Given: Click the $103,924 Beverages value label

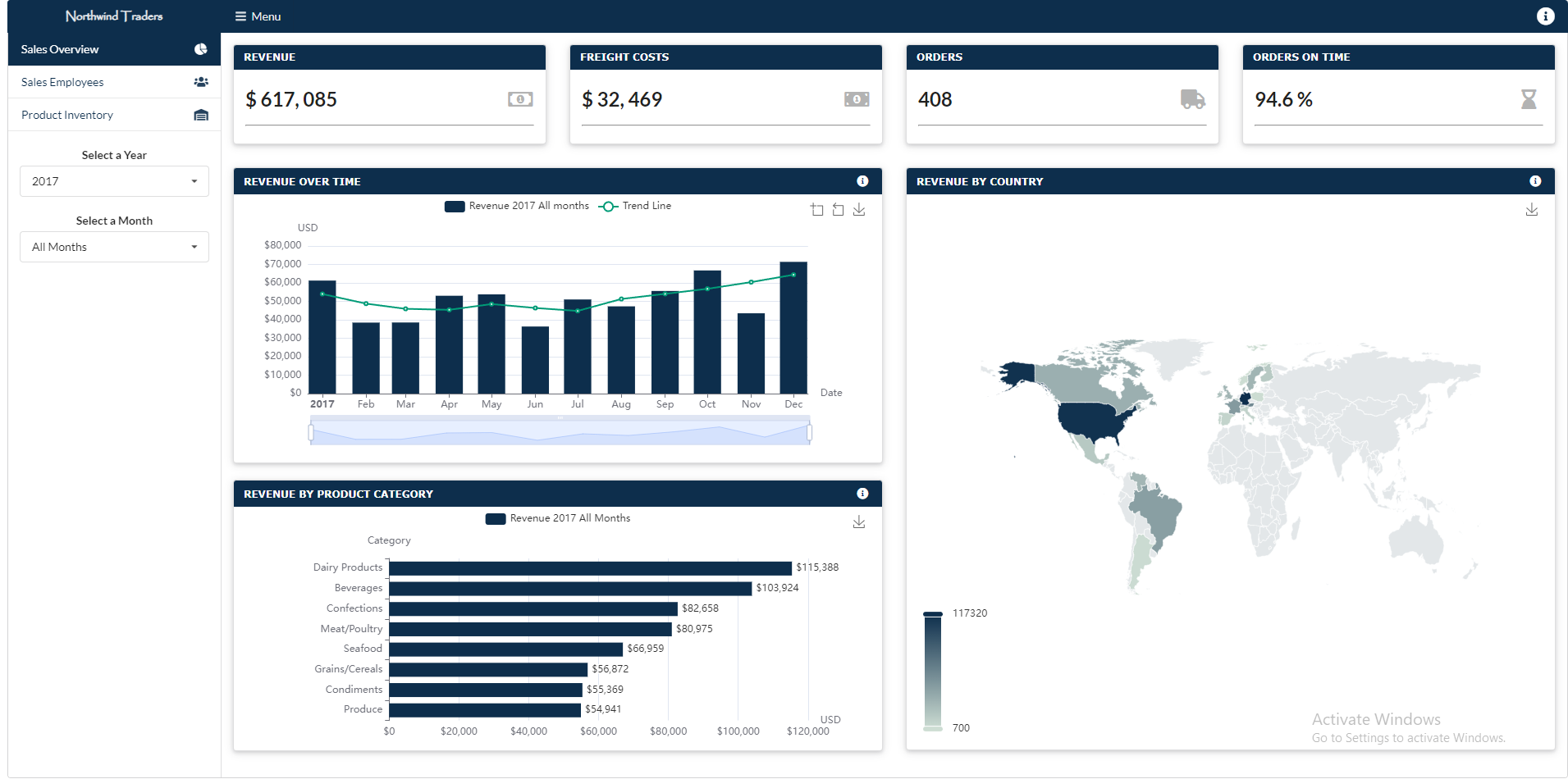Looking at the screenshot, I should (x=777, y=588).
